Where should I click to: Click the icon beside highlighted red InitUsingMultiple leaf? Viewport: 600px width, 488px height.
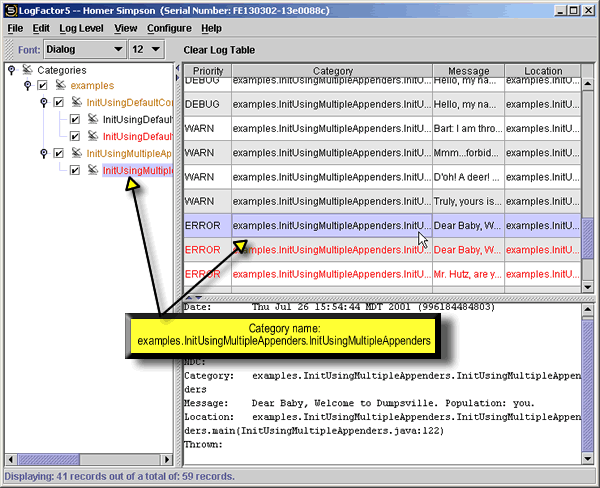[92, 171]
